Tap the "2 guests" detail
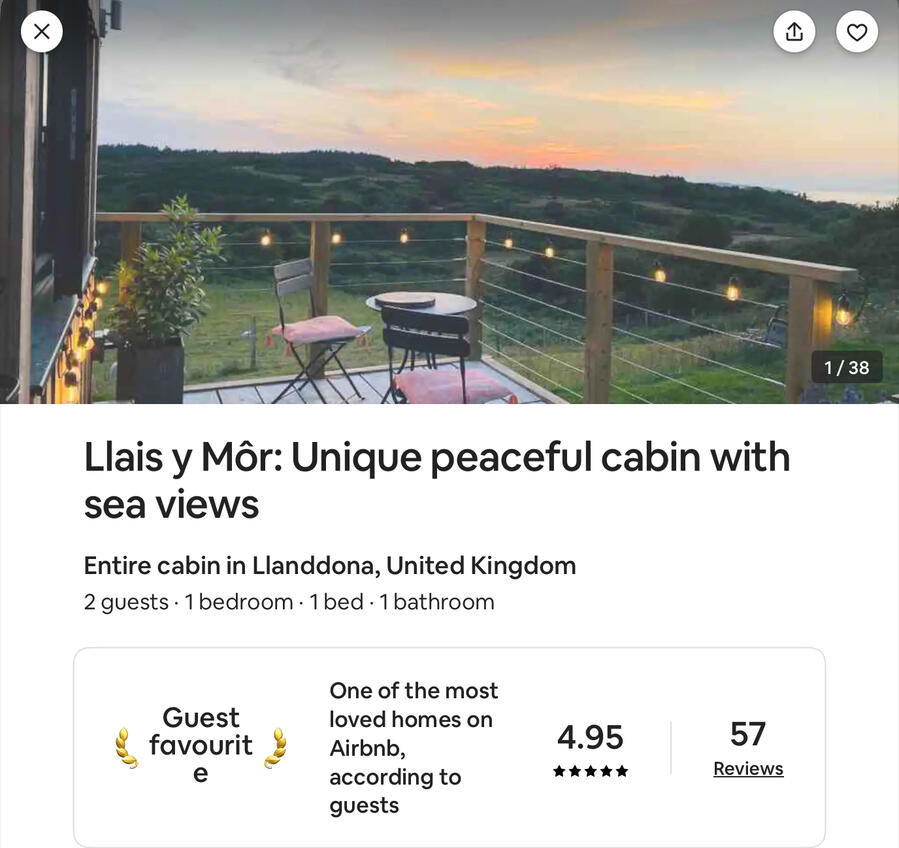 point(126,602)
